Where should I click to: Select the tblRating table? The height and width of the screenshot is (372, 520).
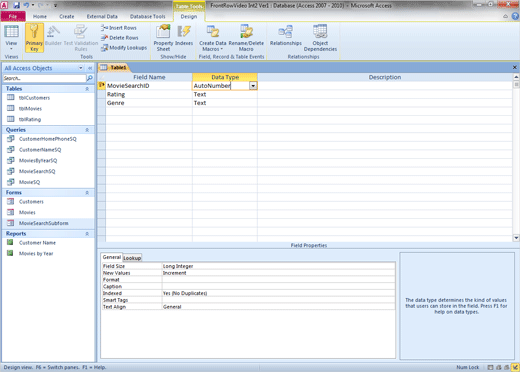pos(30,119)
